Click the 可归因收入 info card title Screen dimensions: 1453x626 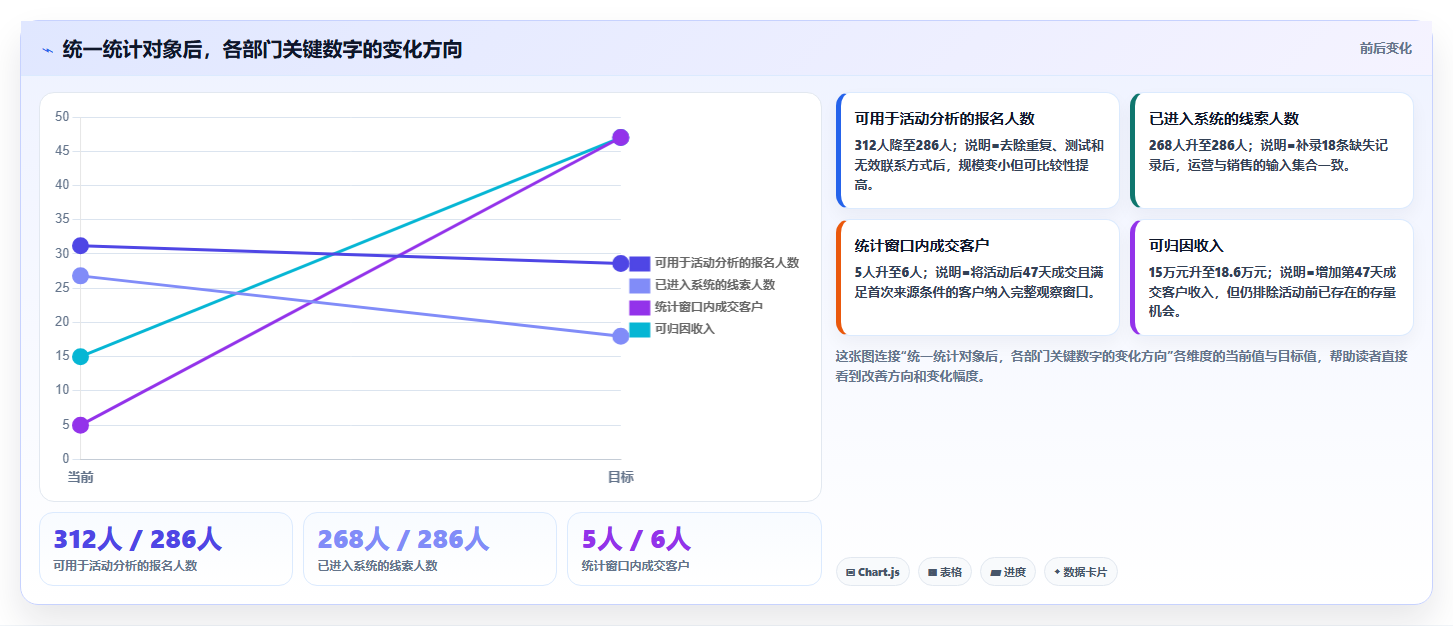click(x=1186, y=245)
